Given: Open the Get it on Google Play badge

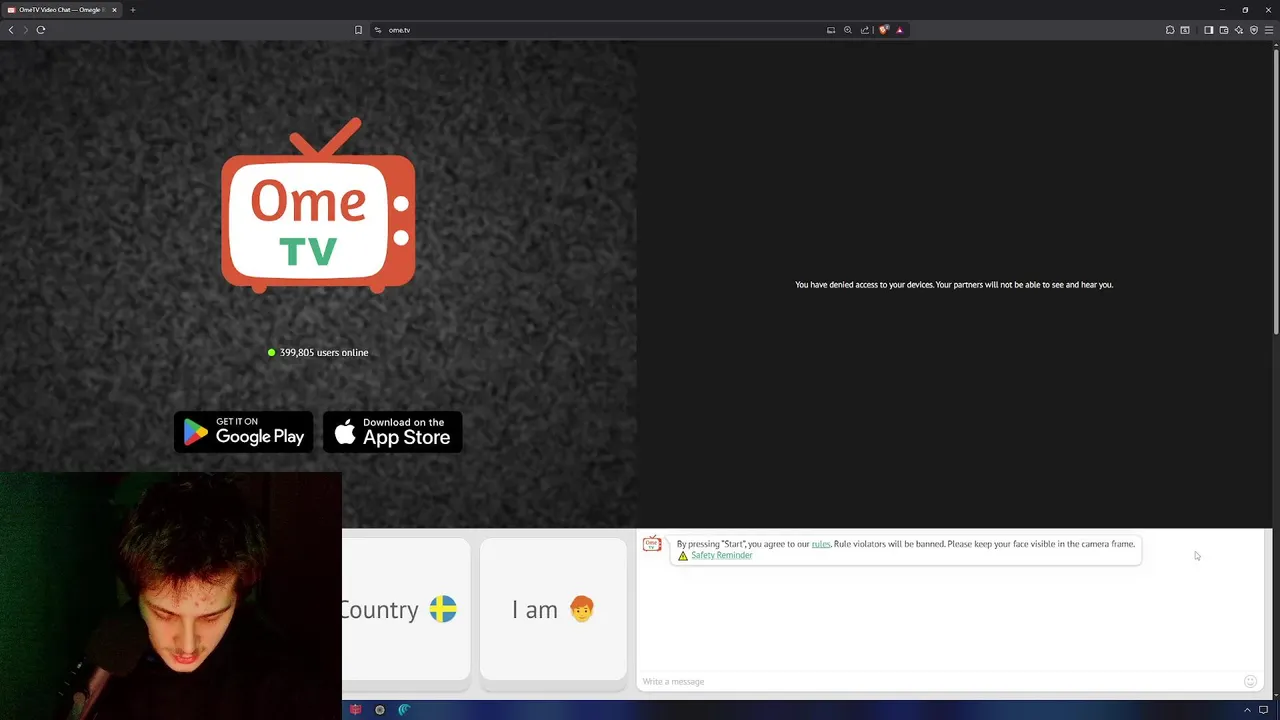Looking at the screenshot, I should point(244,432).
